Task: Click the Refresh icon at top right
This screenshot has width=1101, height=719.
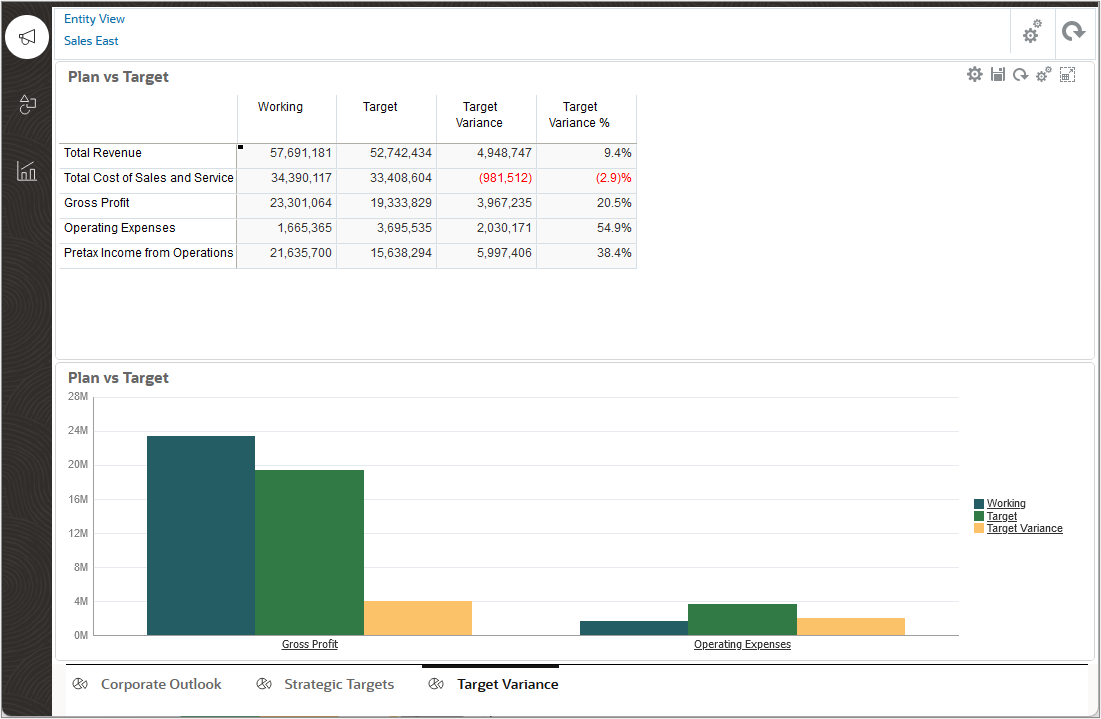Action: coord(1074,31)
